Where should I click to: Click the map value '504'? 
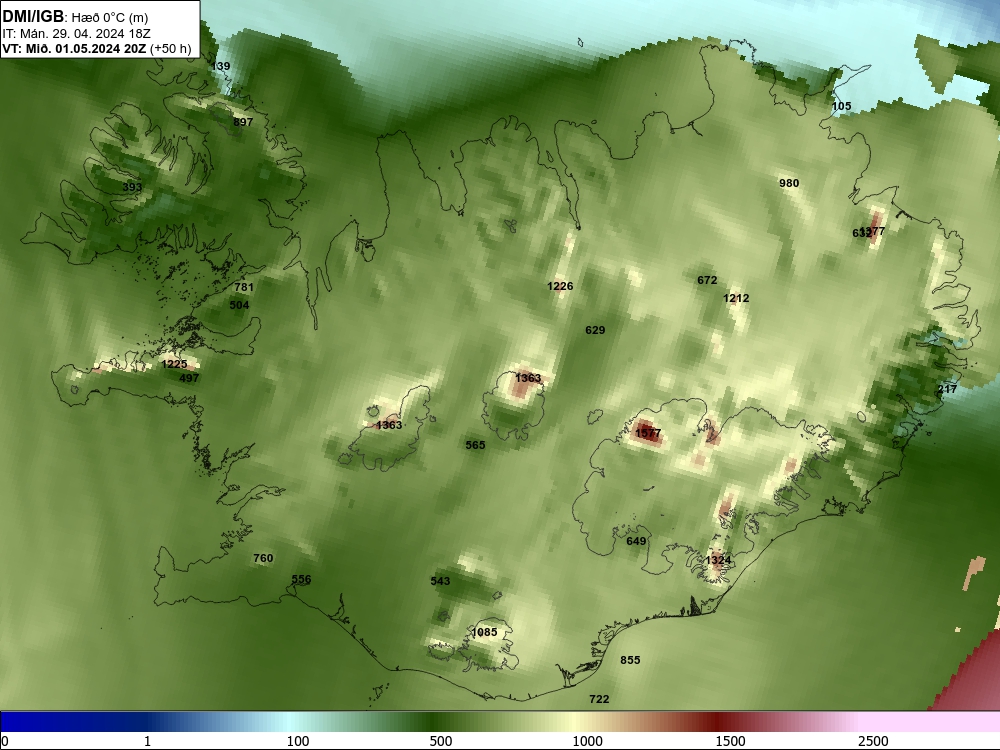239,305
